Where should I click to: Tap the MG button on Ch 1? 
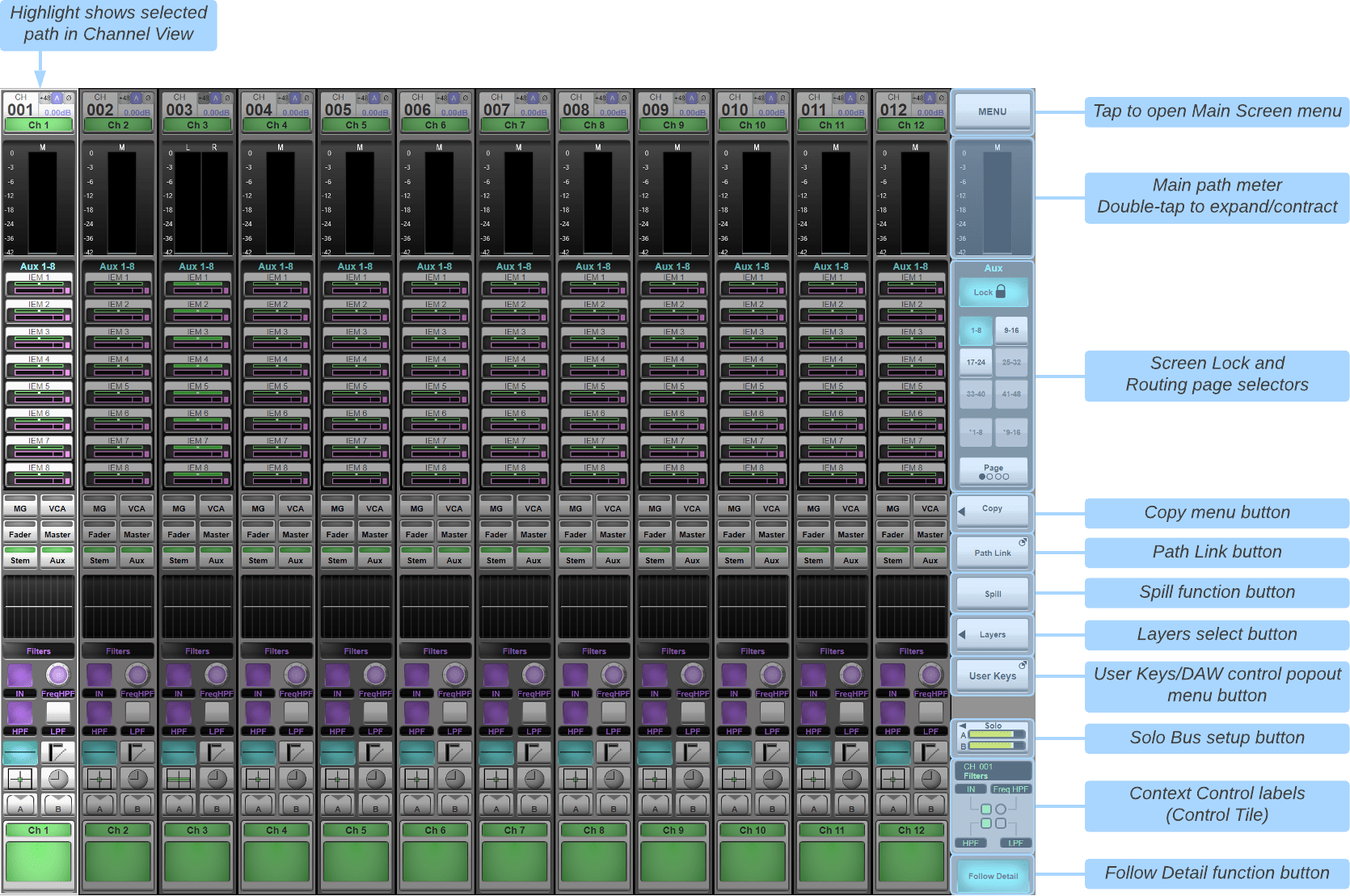click(20, 507)
